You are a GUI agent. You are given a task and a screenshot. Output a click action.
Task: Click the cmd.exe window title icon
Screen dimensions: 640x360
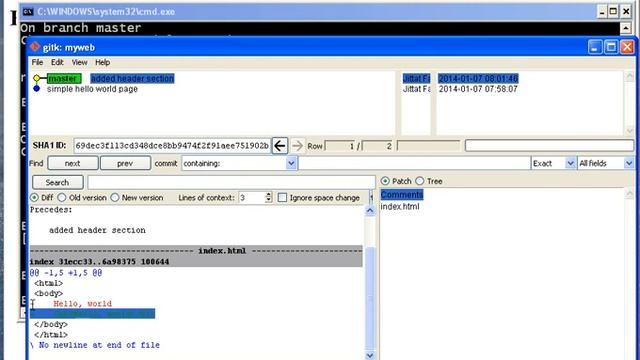(x=28, y=11)
